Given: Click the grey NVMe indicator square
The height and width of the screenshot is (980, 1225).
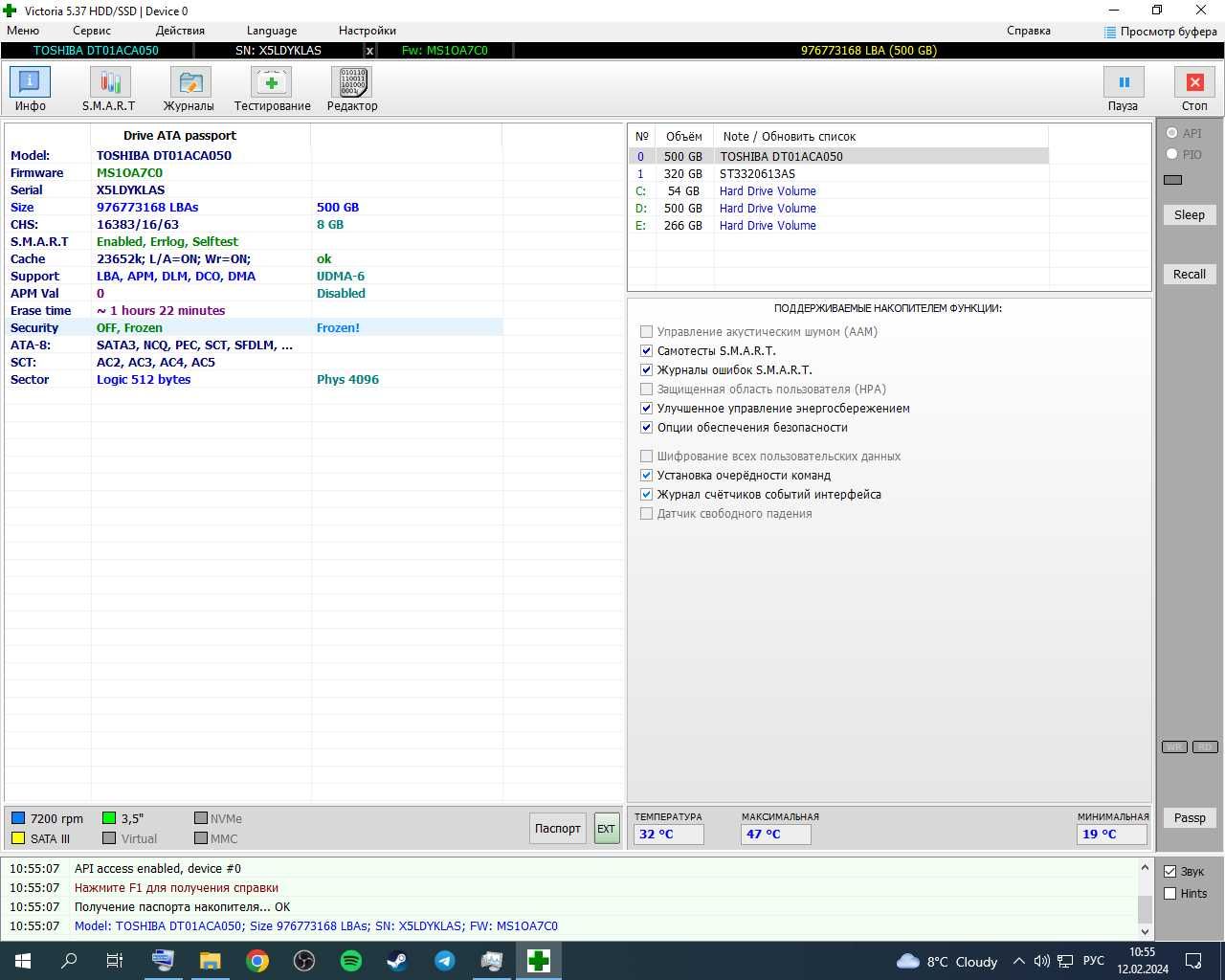Looking at the screenshot, I should [201, 818].
